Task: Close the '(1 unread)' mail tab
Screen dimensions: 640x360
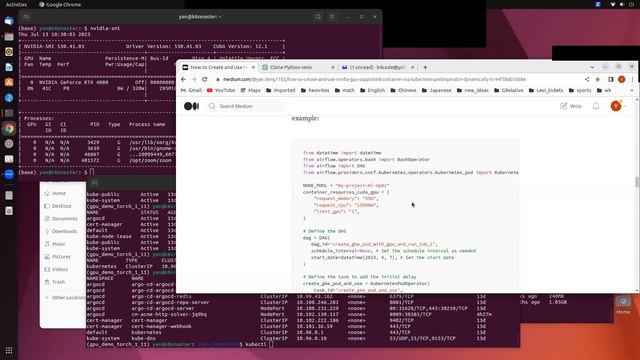Action: (412, 67)
